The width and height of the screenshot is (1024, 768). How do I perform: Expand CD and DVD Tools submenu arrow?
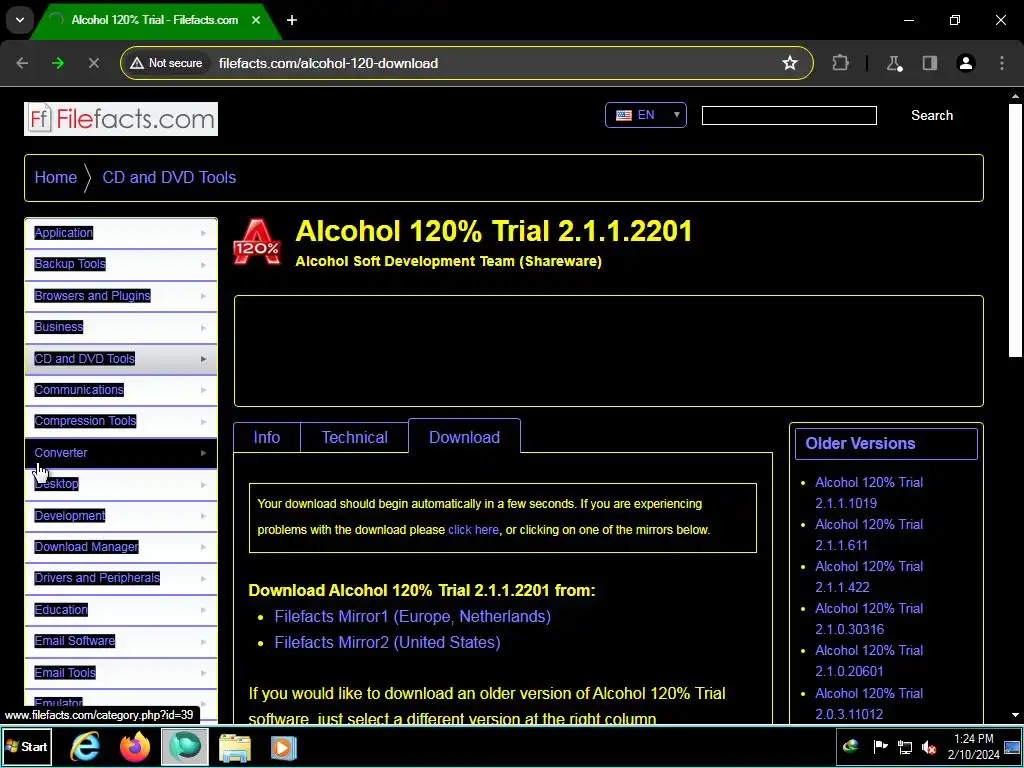click(x=204, y=359)
